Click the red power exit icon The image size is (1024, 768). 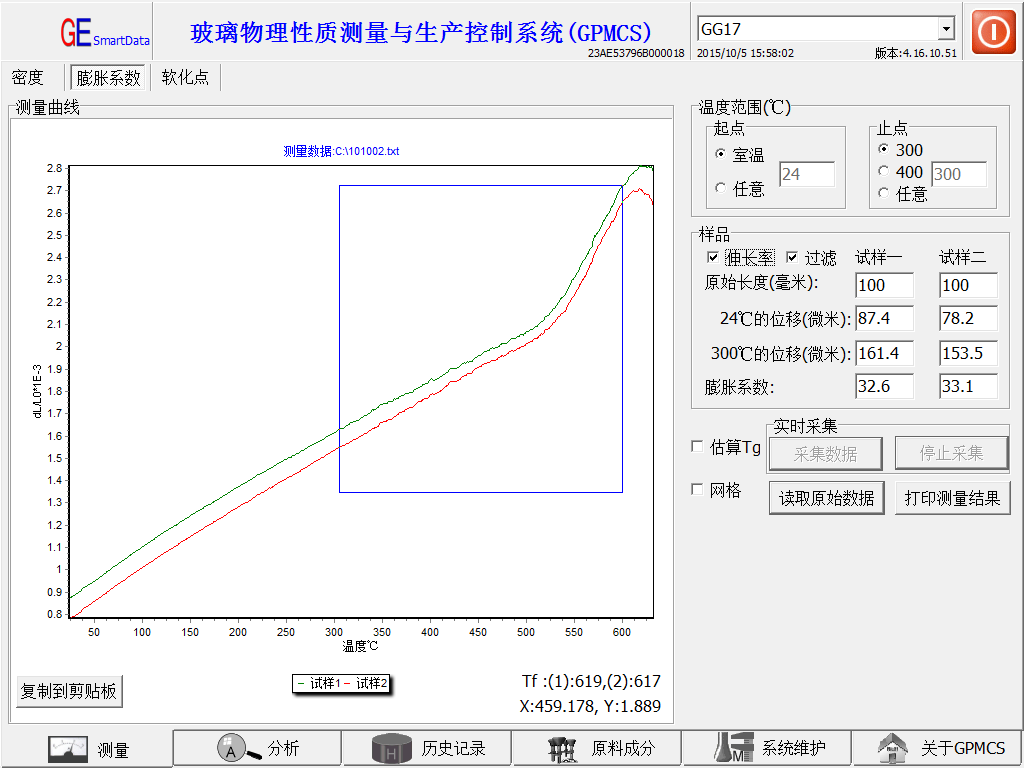tap(993, 31)
